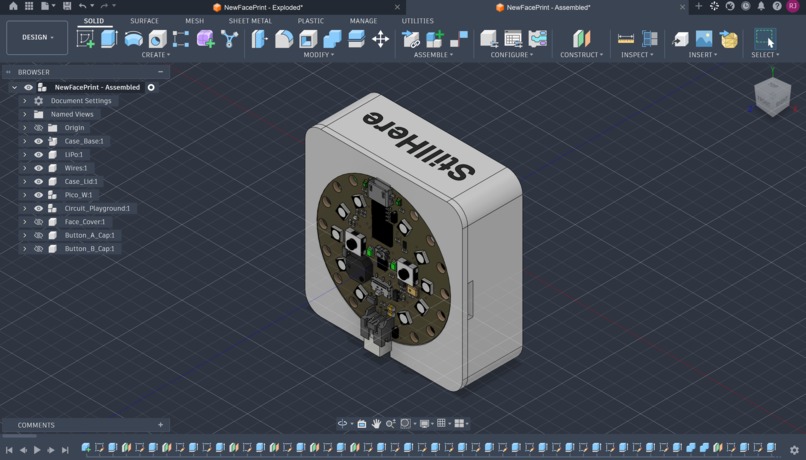Select the Revolve tool
806x460 pixels.
pos(134,39)
